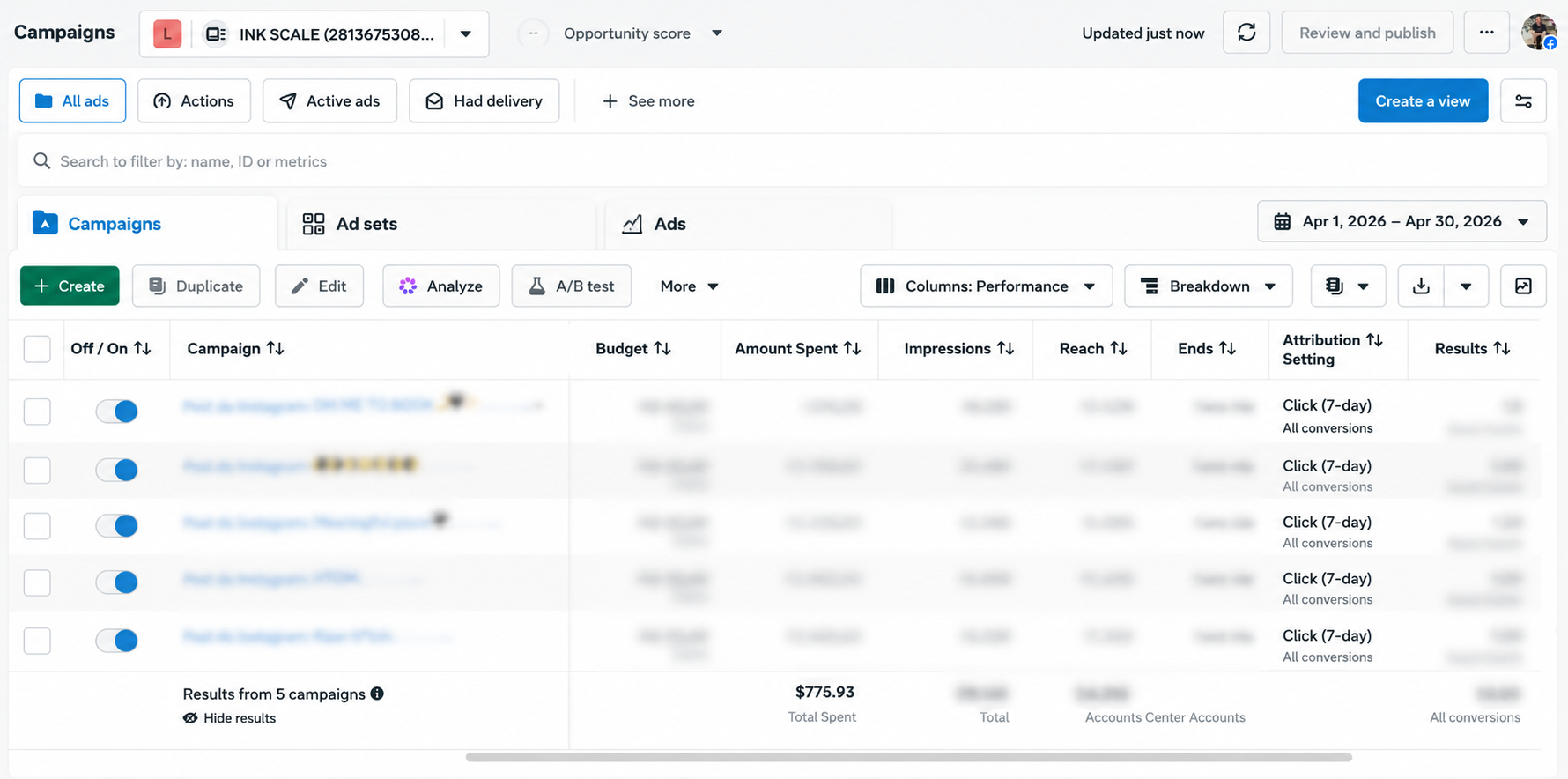Click the green Create button

pyautogui.click(x=70, y=286)
